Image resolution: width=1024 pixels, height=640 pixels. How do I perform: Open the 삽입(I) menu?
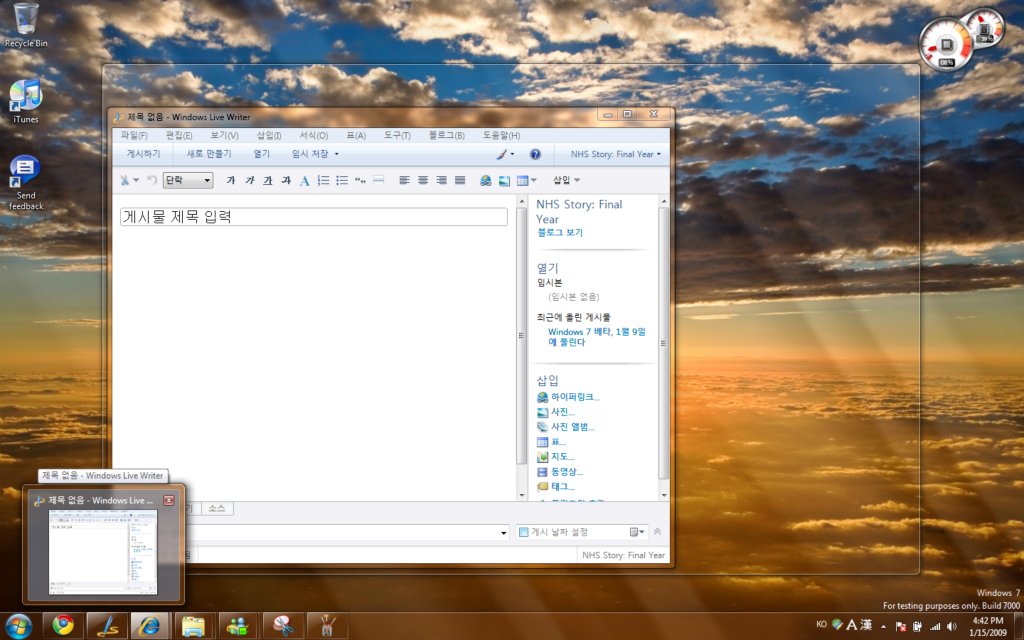pyautogui.click(x=268, y=135)
